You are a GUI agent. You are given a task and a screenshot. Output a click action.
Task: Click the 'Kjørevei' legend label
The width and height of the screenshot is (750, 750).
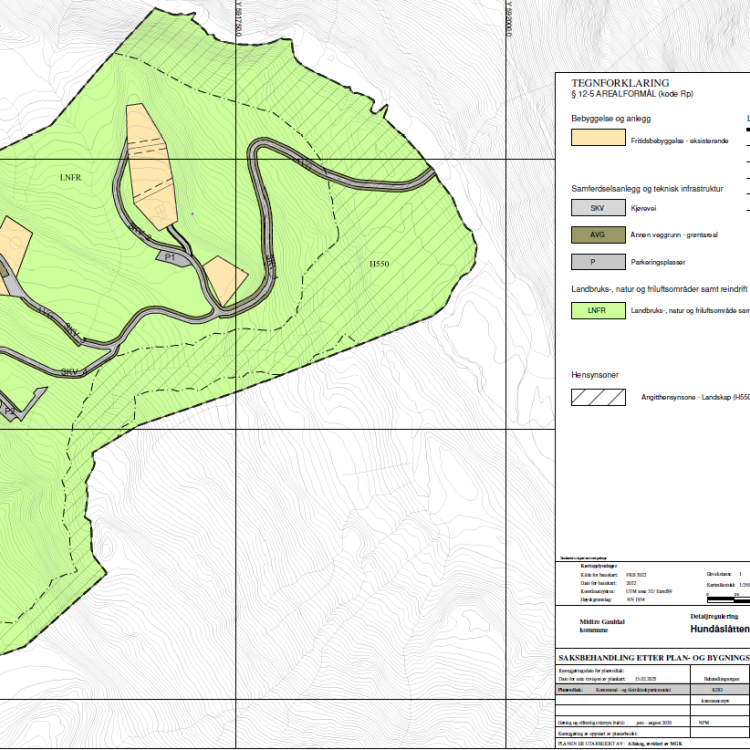click(x=643, y=209)
